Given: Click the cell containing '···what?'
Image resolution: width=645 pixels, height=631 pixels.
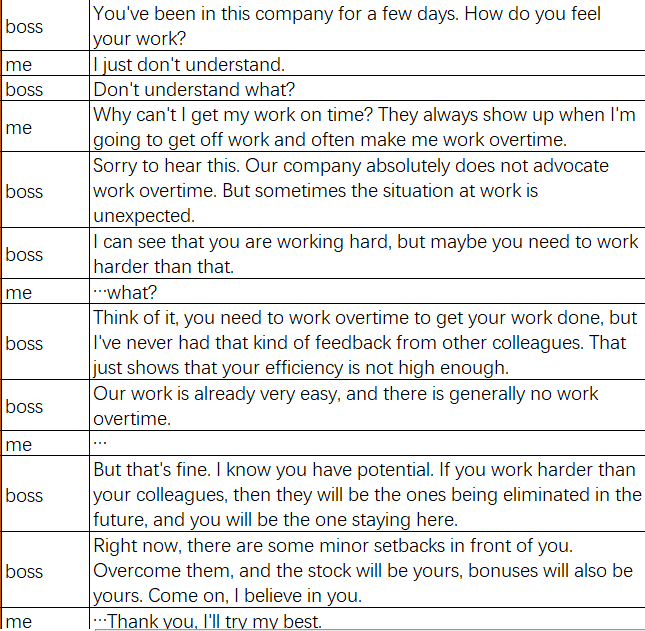Looking at the screenshot, I should click(367, 292).
